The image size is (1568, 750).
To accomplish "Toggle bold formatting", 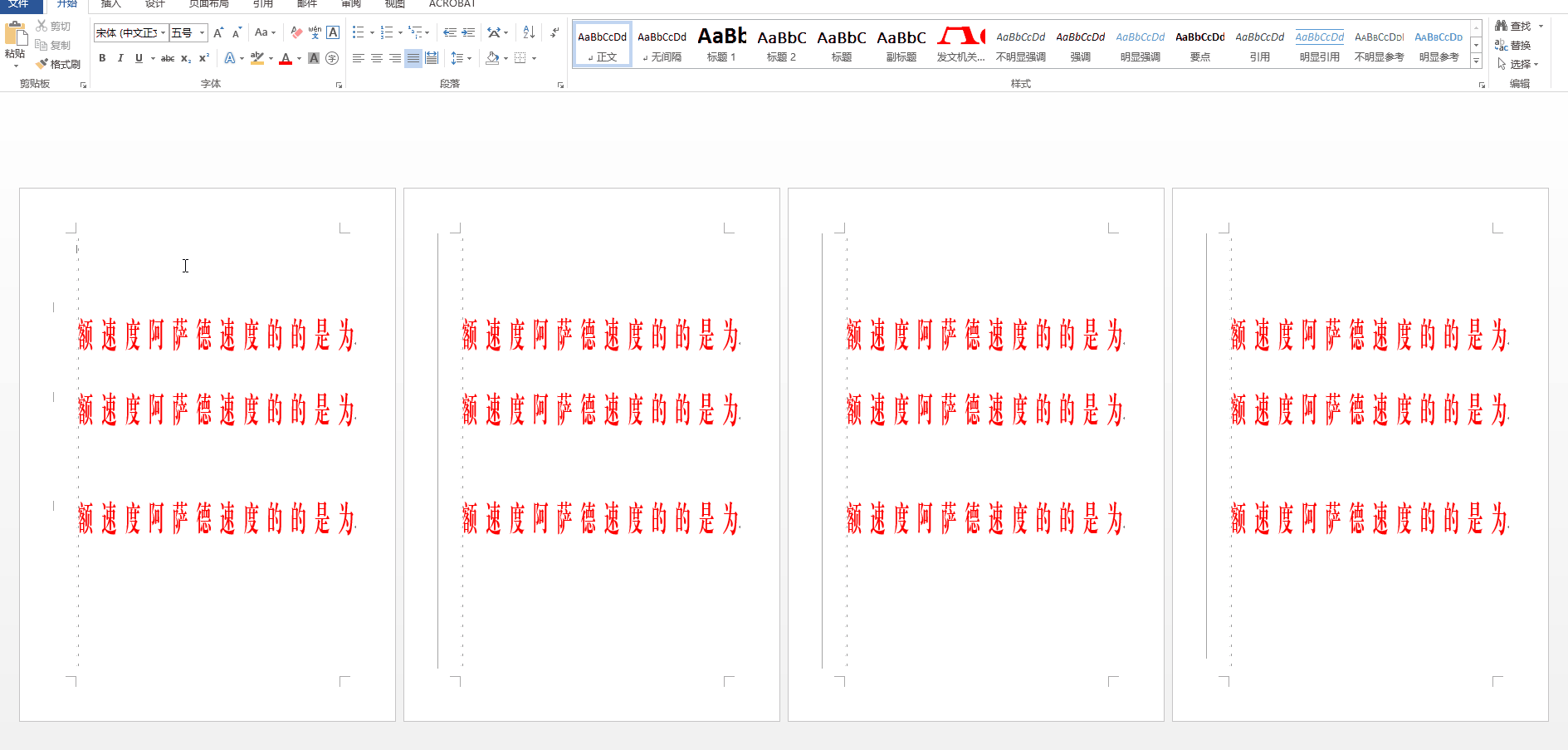I will click(102, 58).
